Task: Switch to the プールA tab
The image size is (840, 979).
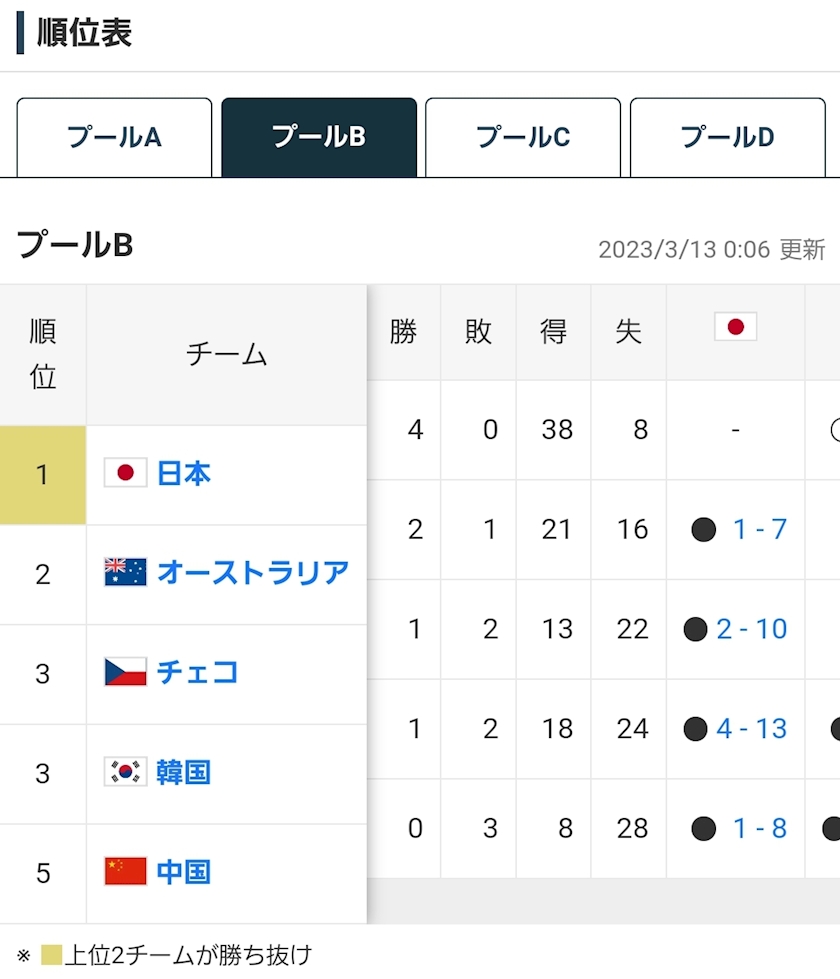Action: (x=114, y=137)
